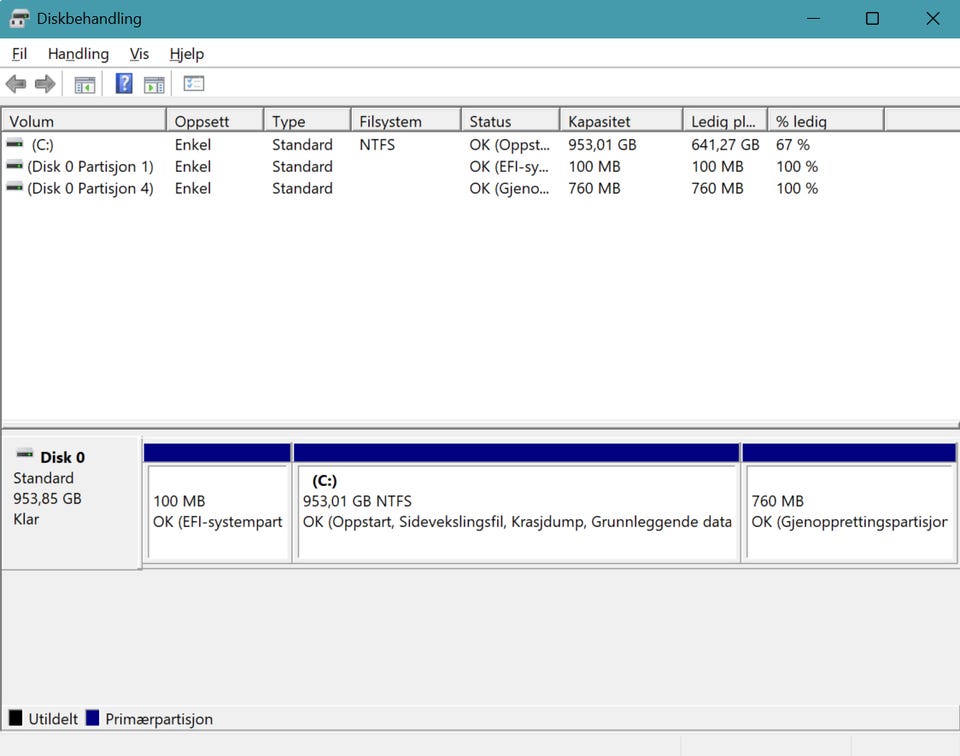Click the Back arrow in the toolbar
Viewport: 960px width, 756px height.
click(16, 84)
